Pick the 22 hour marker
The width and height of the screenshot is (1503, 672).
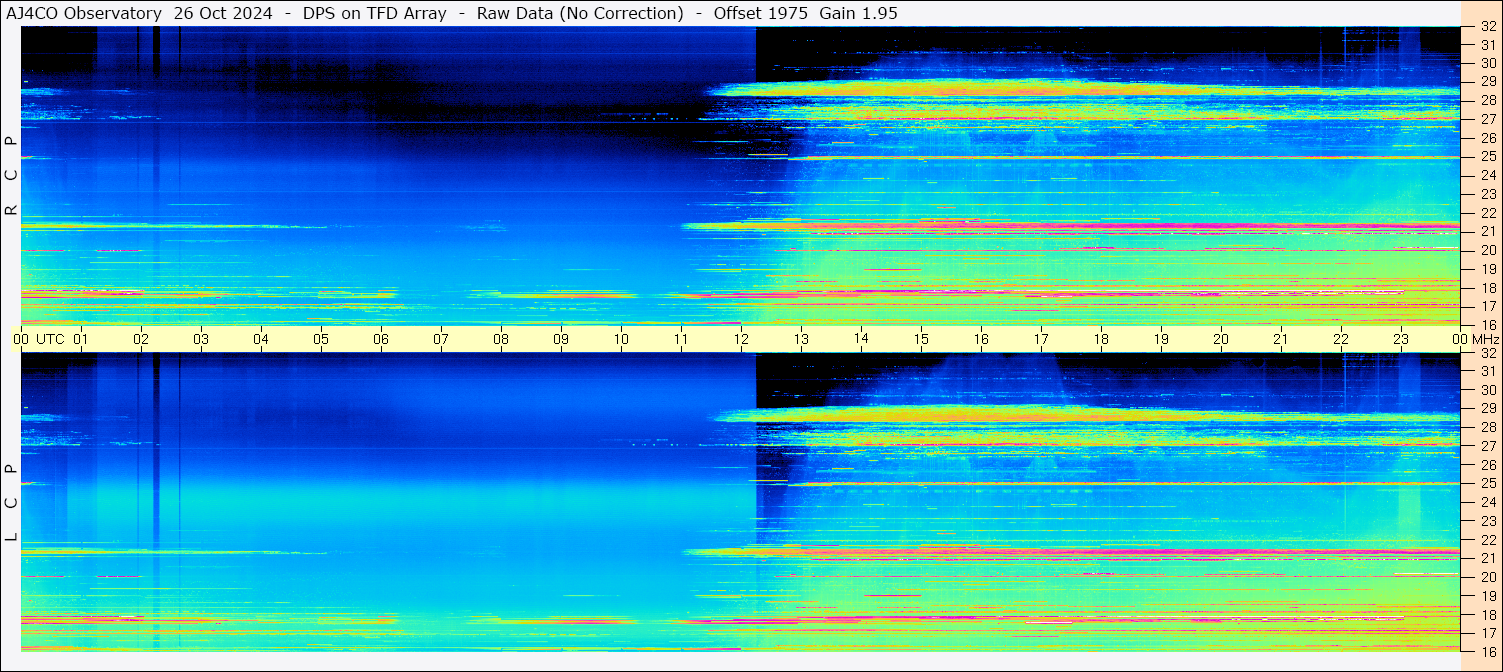(1341, 339)
